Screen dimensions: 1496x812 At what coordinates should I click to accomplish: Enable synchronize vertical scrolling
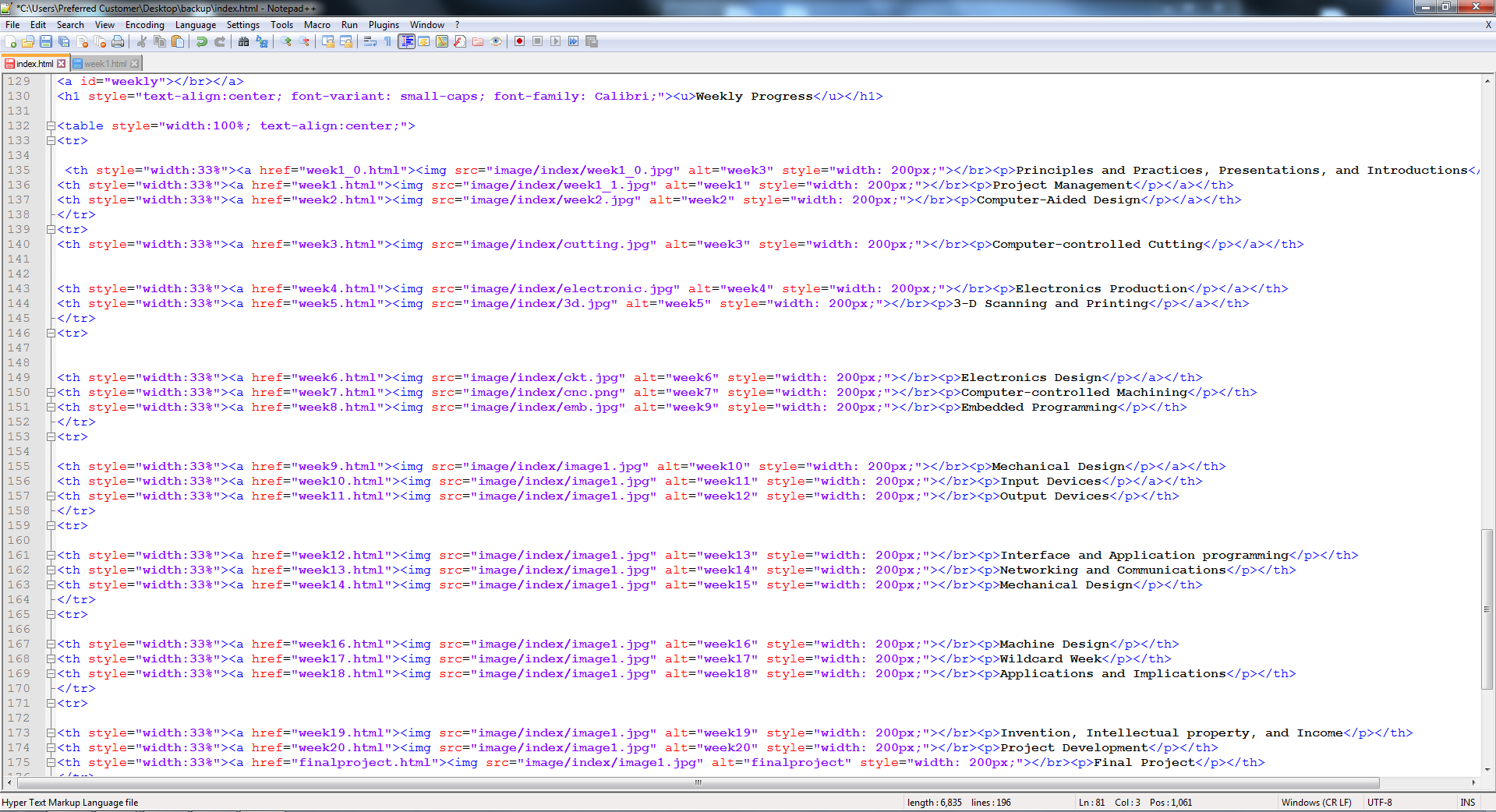click(x=328, y=41)
